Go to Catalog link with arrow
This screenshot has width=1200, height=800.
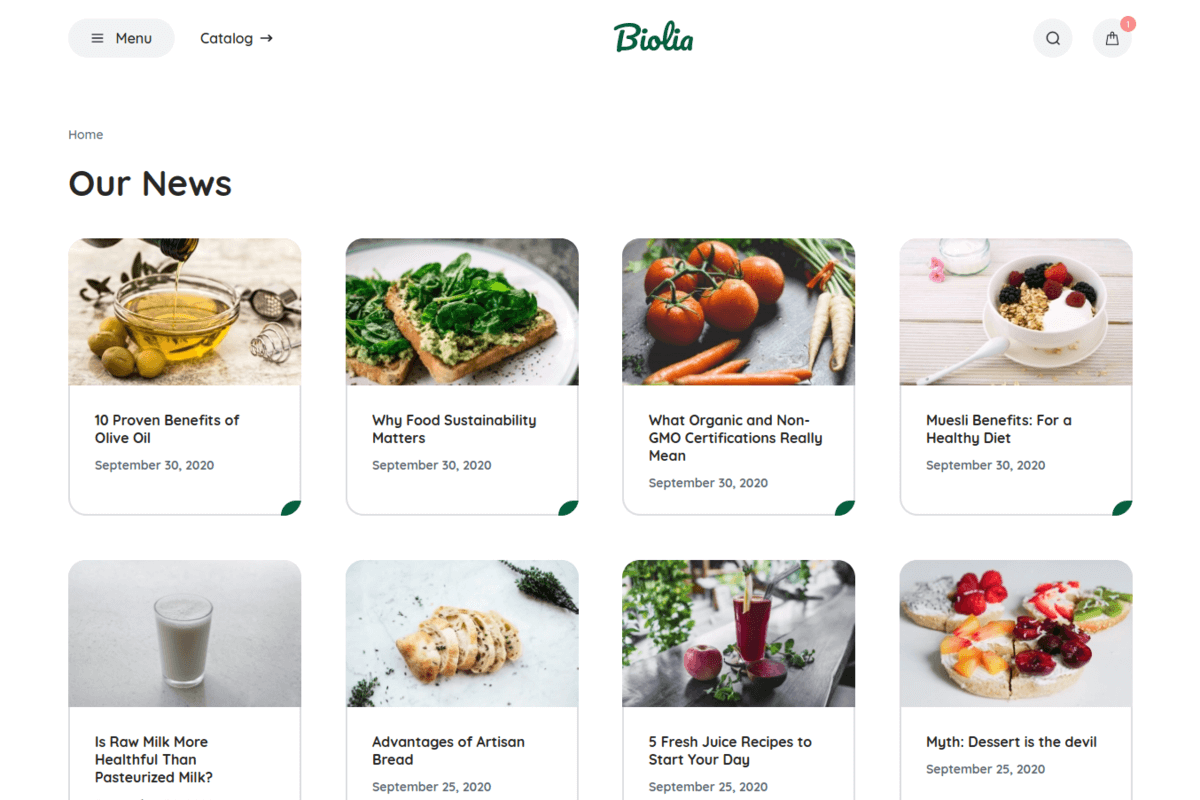pyautogui.click(x=237, y=38)
